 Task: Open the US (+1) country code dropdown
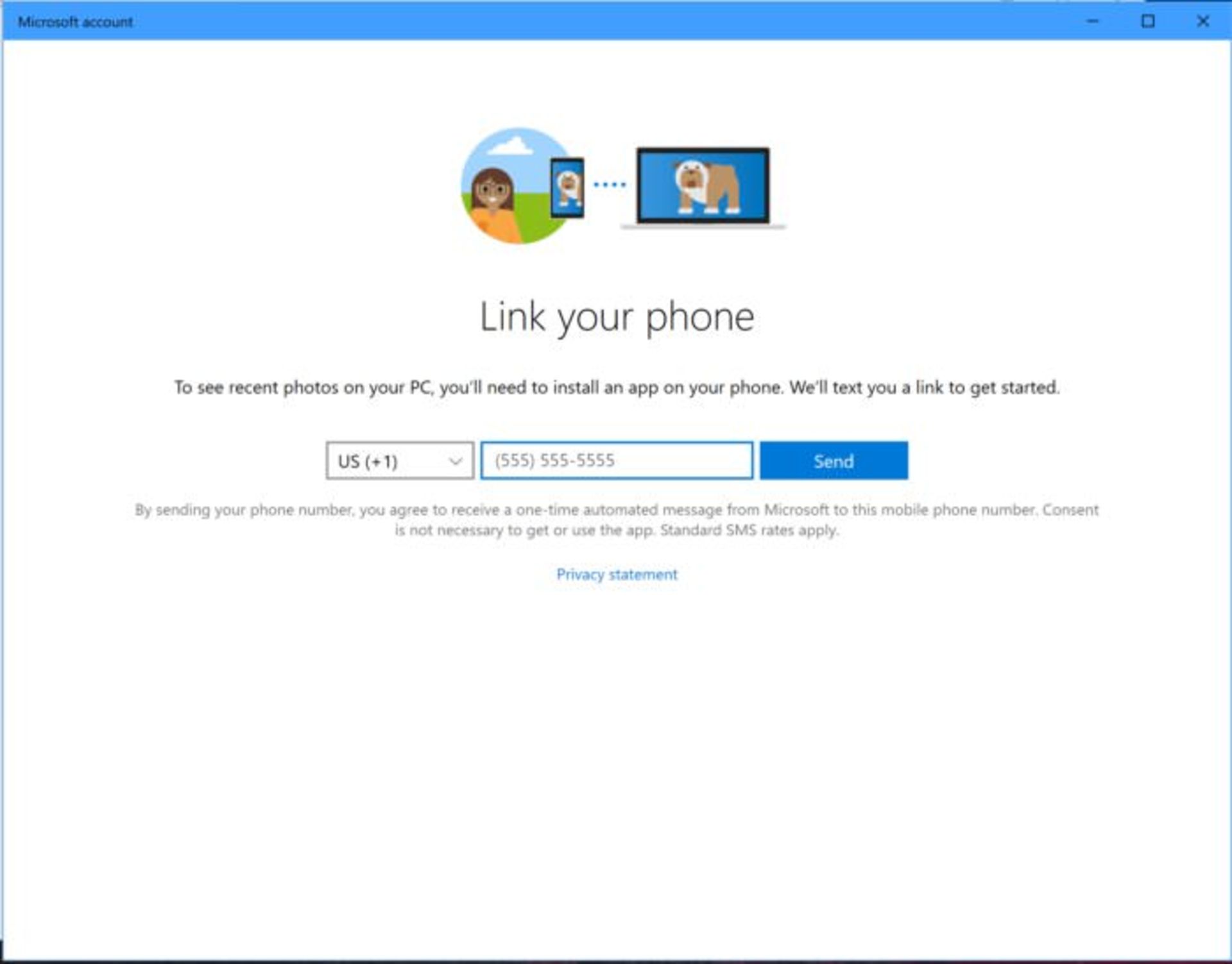click(400, 461)
